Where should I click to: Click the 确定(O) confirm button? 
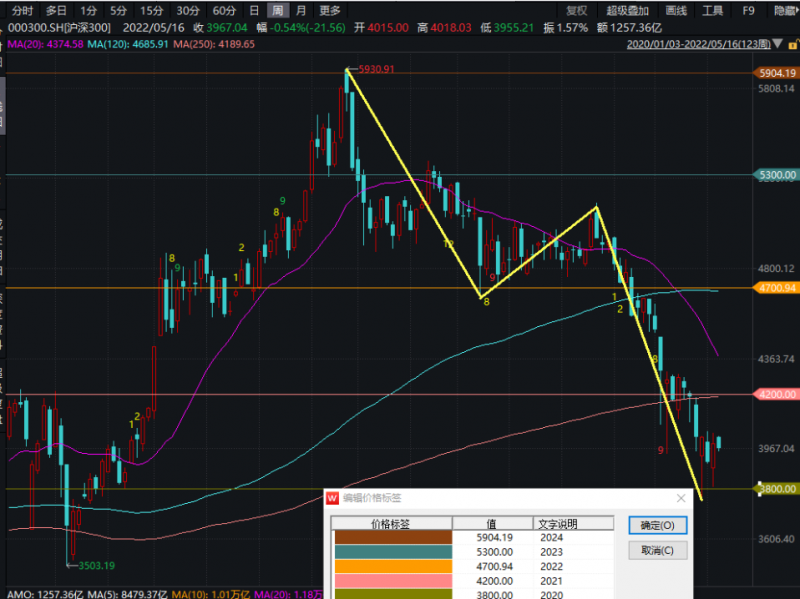tap(657, 525)
